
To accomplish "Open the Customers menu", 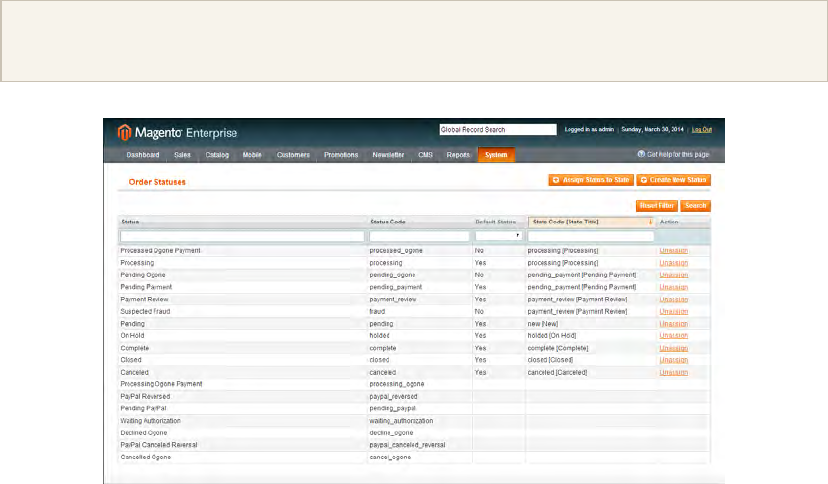I will [x=293, y=155].
